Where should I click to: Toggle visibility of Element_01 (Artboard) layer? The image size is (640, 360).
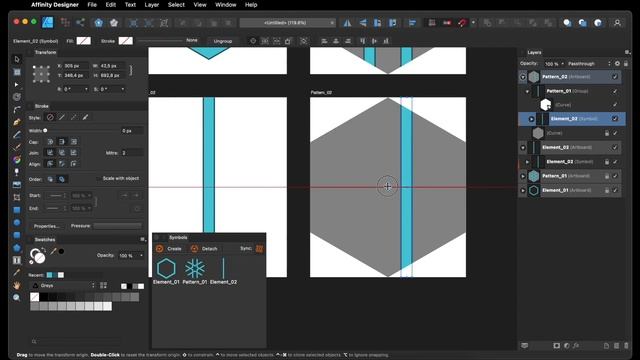[615, 190]
